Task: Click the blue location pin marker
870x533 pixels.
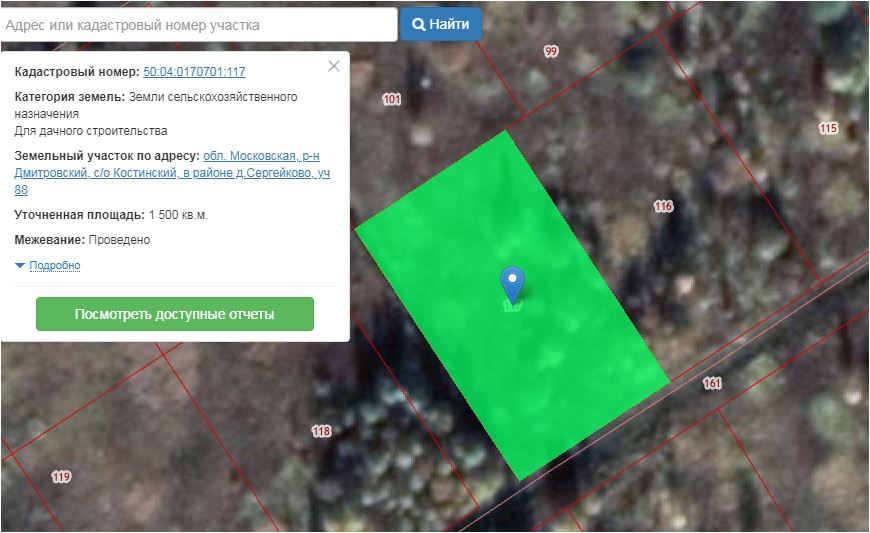Action: (512, 282)
